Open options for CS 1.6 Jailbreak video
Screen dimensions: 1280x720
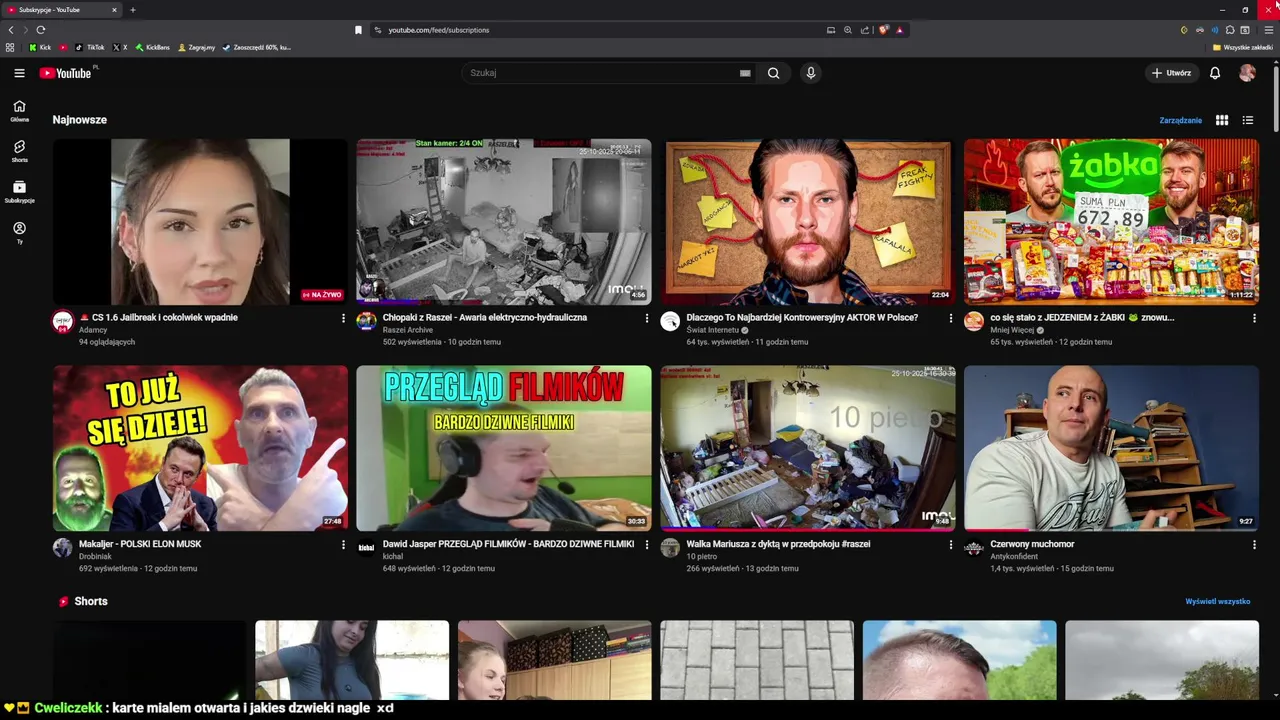pos(343,318)
